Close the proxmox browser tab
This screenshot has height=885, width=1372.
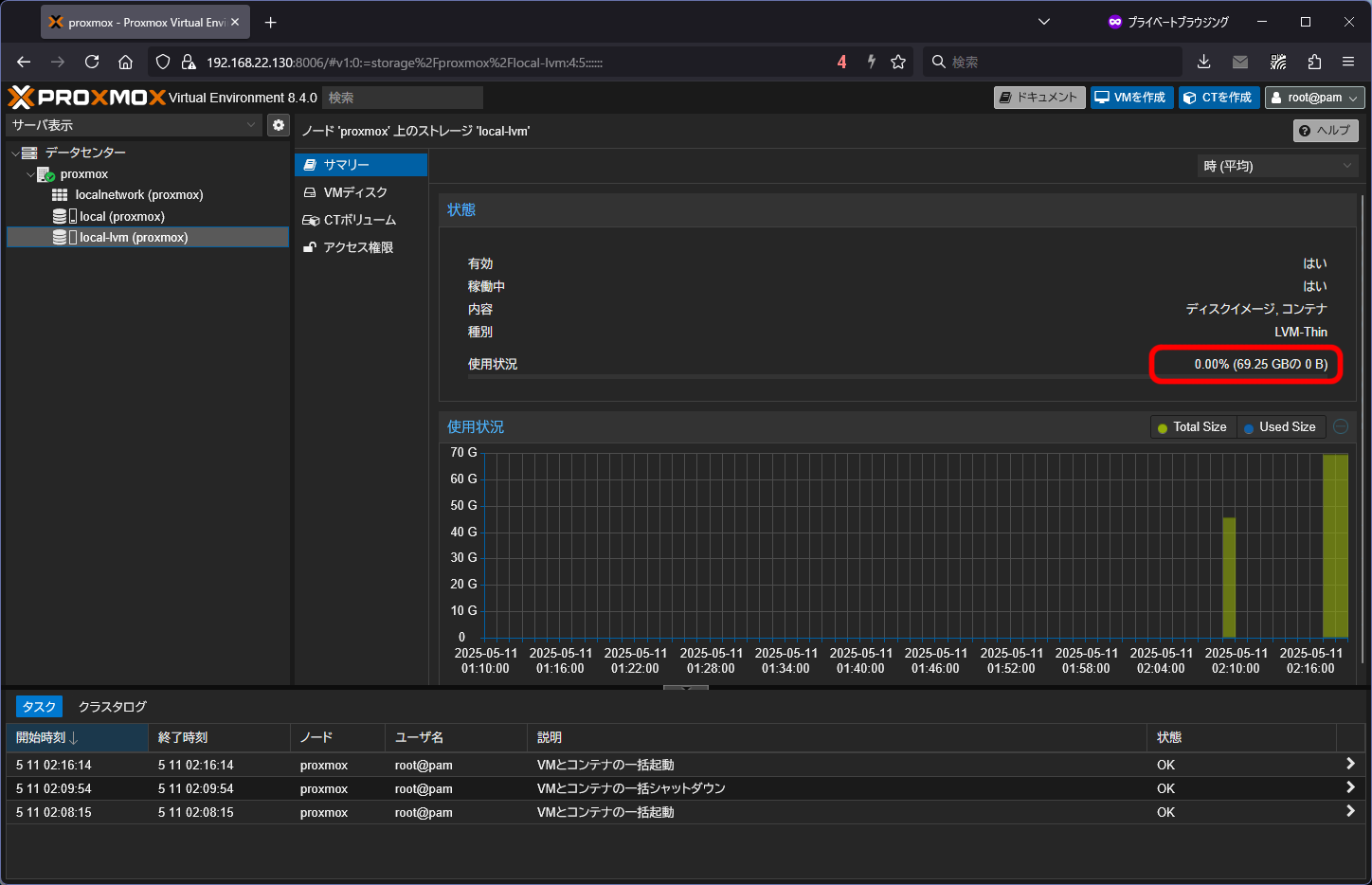tap(235, 22)
